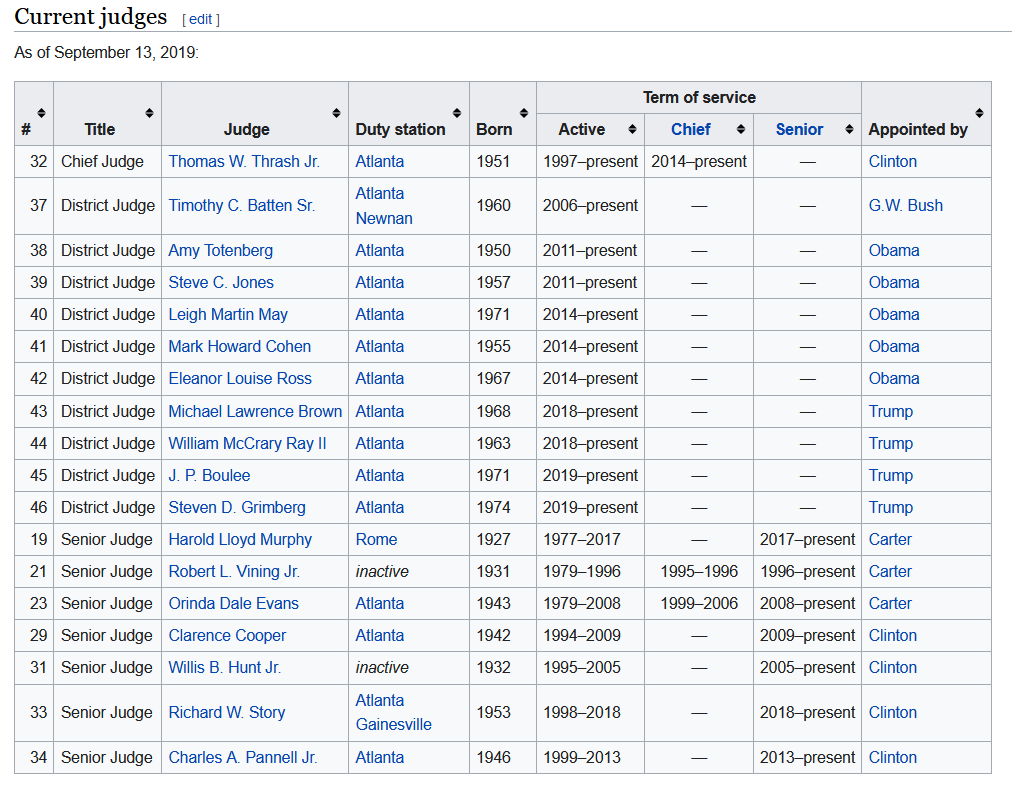Follow Gainesville duty station link
The image size is (1012, 790).
coord(394,725)
